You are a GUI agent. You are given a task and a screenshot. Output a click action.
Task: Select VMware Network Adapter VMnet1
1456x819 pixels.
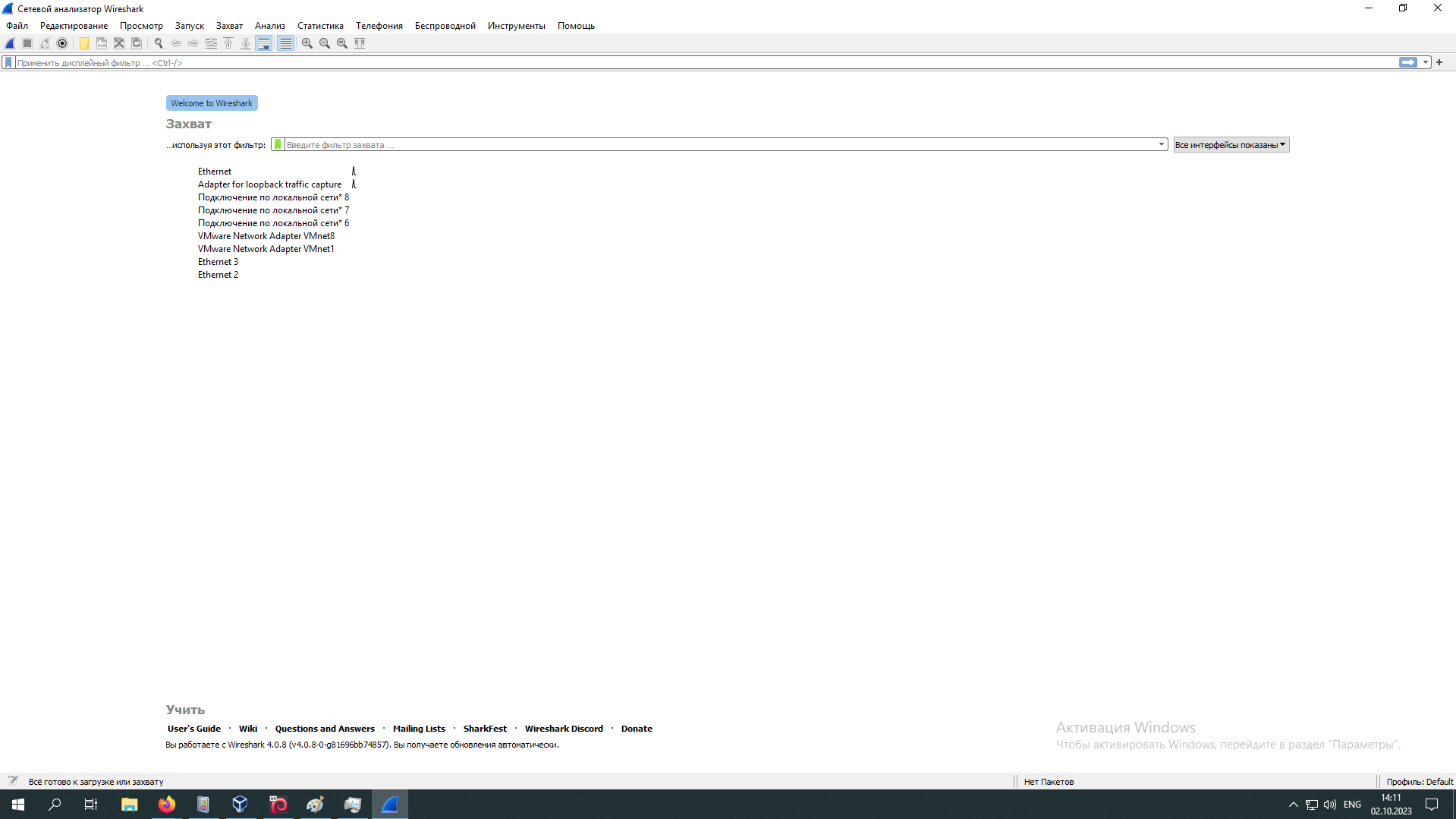266,249
